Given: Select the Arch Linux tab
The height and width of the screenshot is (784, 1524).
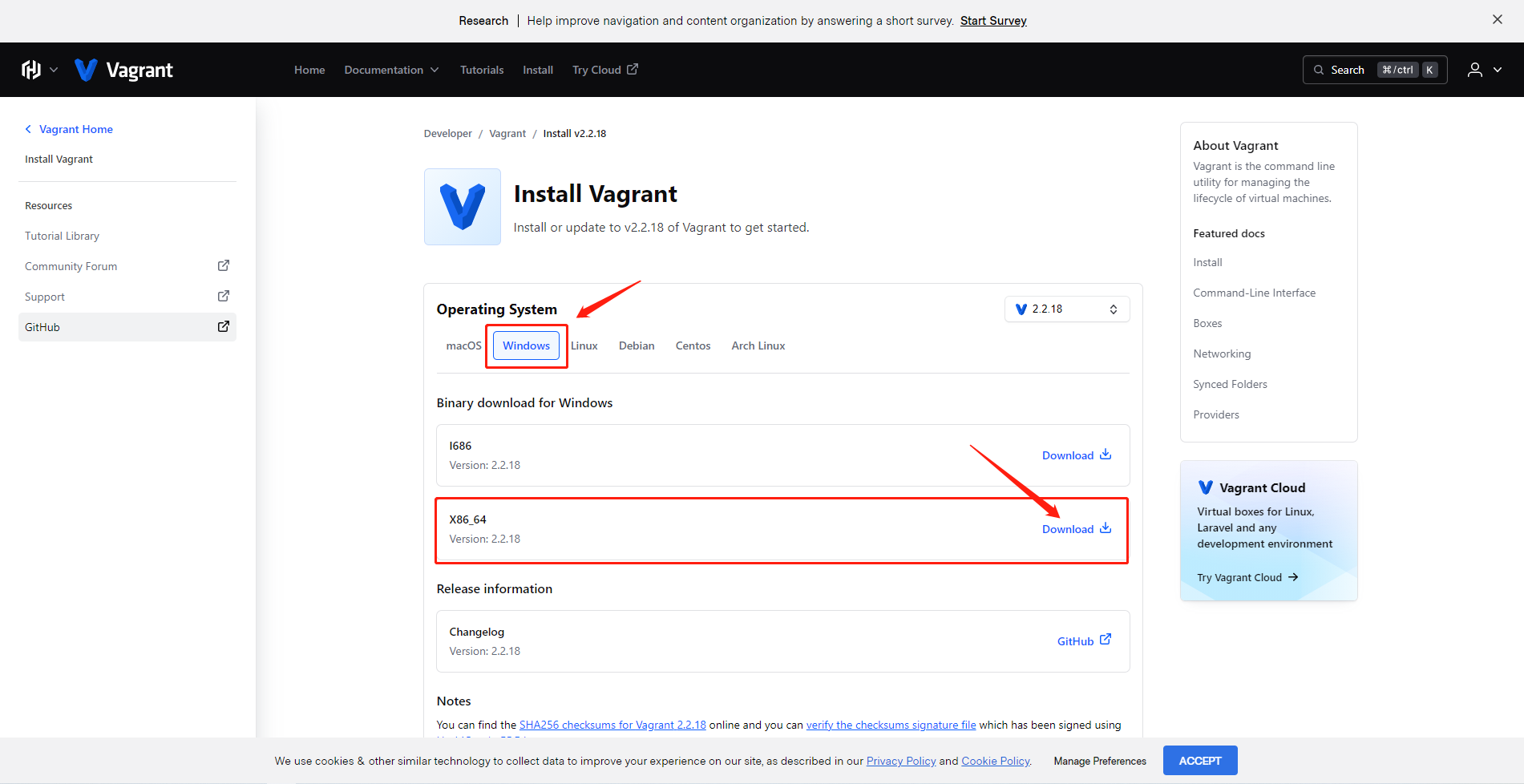Looking at the screenshot, I should tap(758, 346).
